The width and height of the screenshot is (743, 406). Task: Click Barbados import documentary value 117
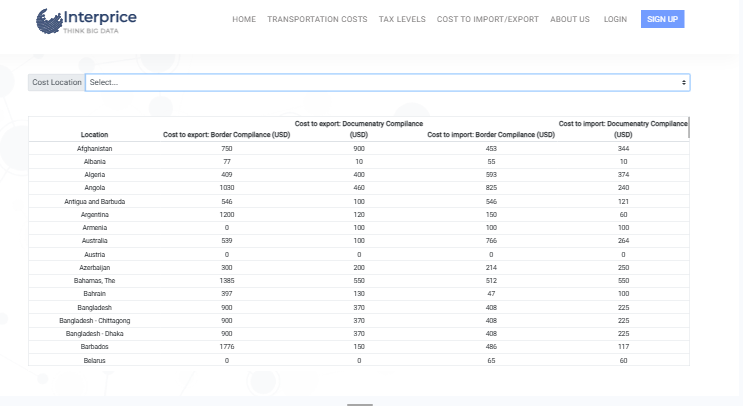(x=623, y=347)
